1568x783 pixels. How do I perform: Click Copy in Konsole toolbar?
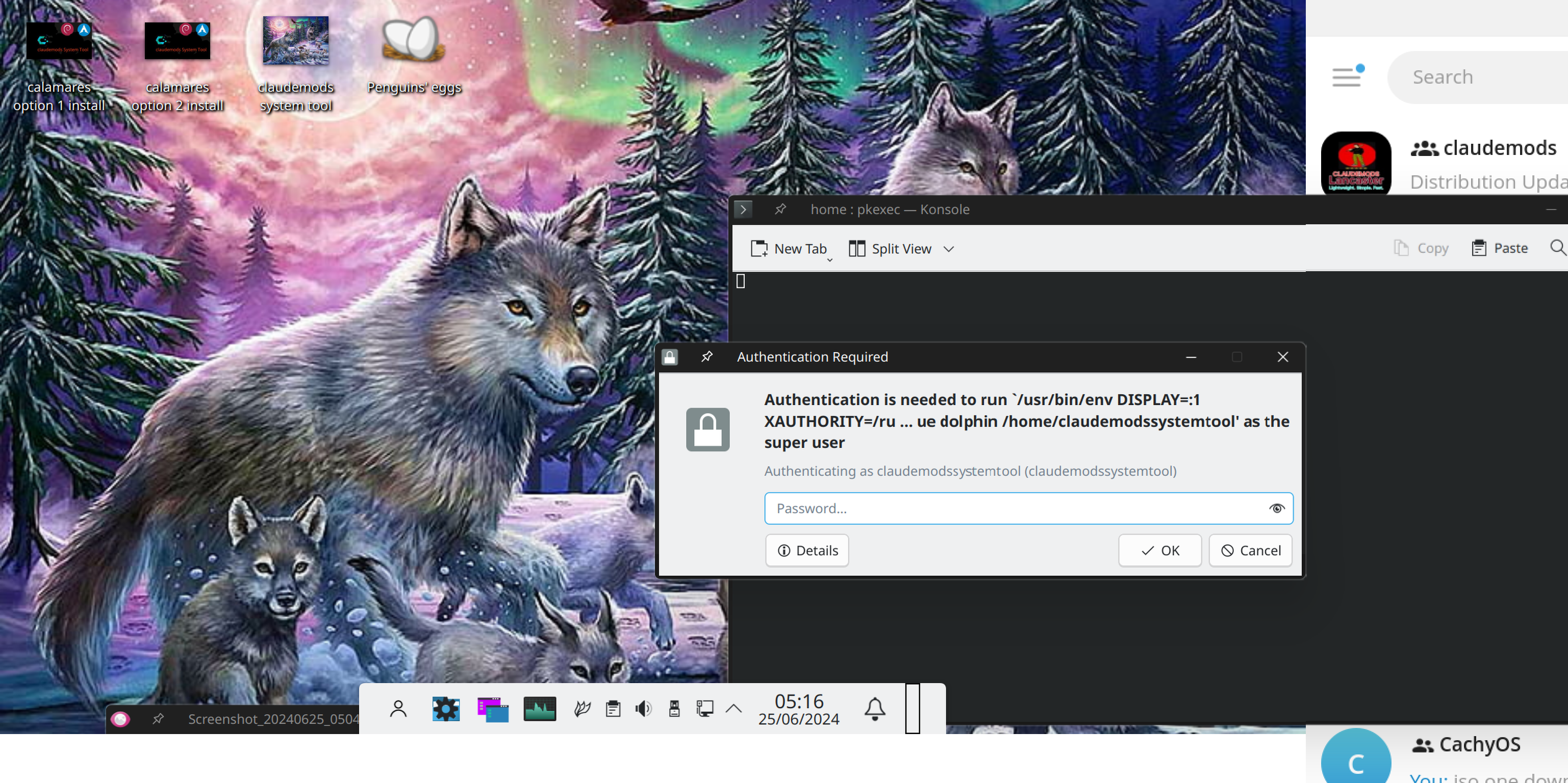pos(1421,248)
